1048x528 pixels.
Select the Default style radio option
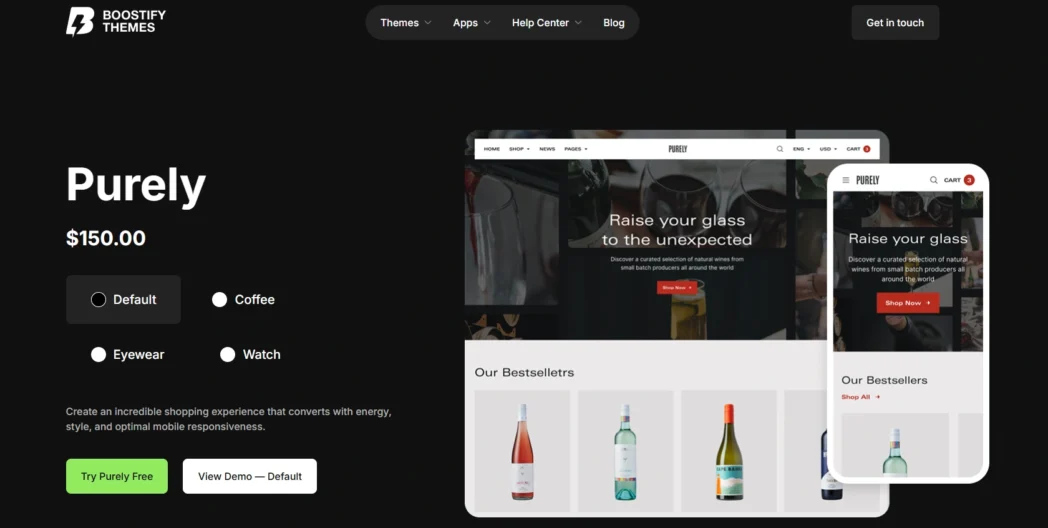[123, 299]
